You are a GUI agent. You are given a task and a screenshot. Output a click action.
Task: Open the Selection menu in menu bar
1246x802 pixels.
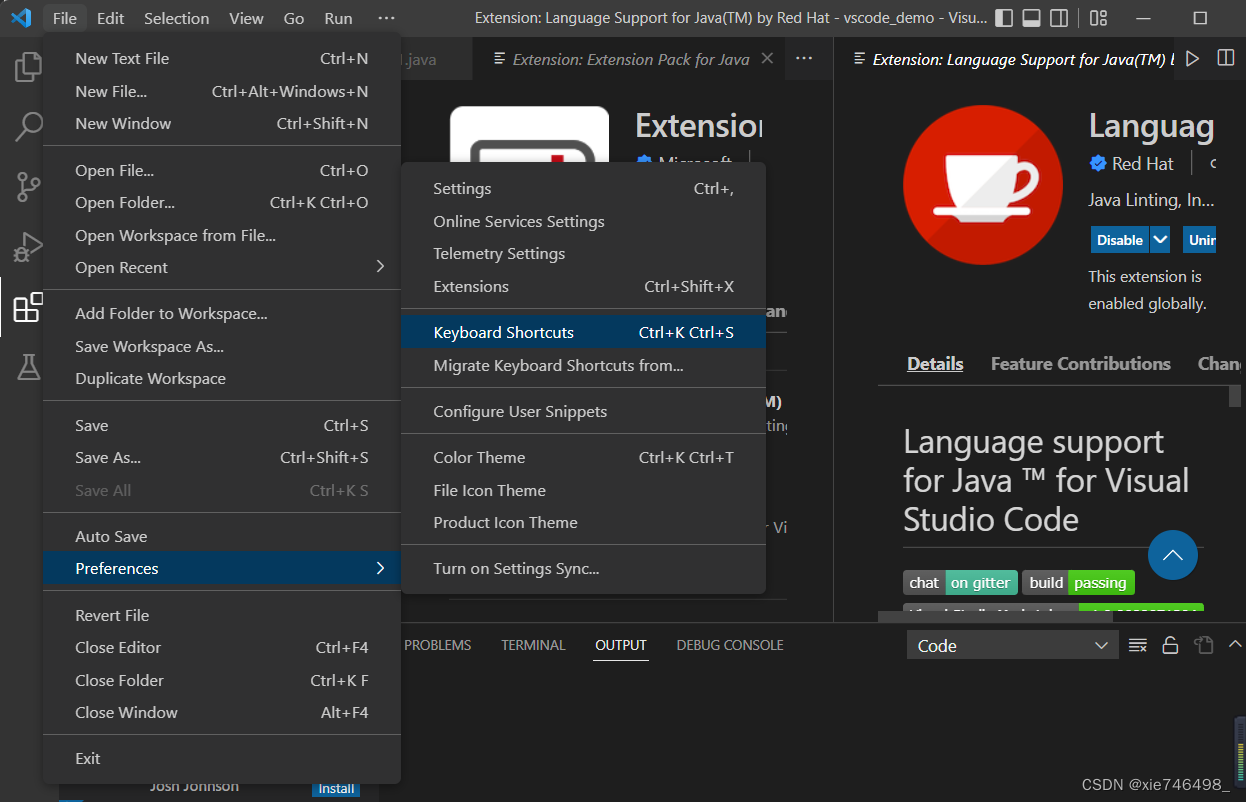coord(177,18)
